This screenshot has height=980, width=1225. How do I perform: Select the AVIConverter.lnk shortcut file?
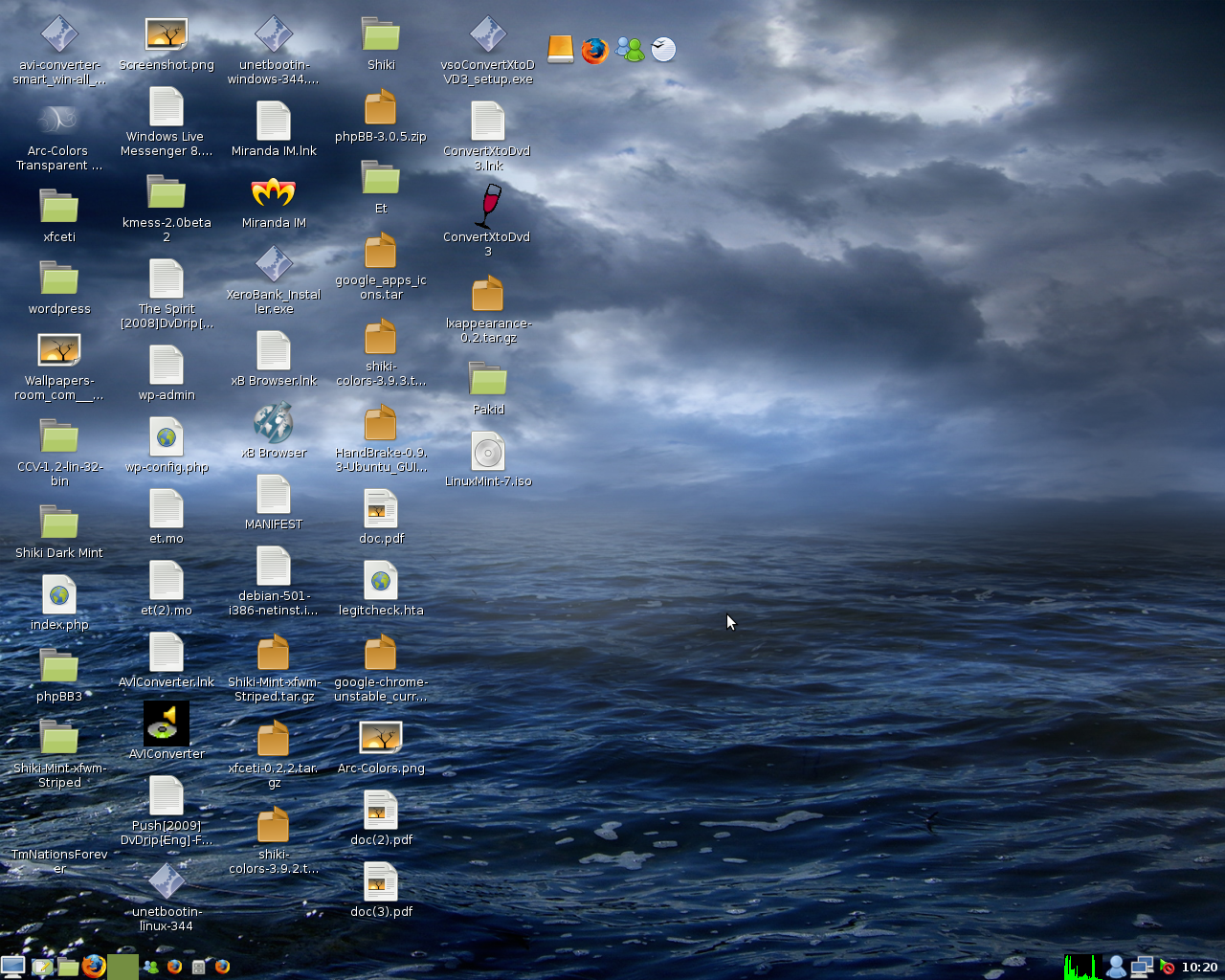pos(167,652)
